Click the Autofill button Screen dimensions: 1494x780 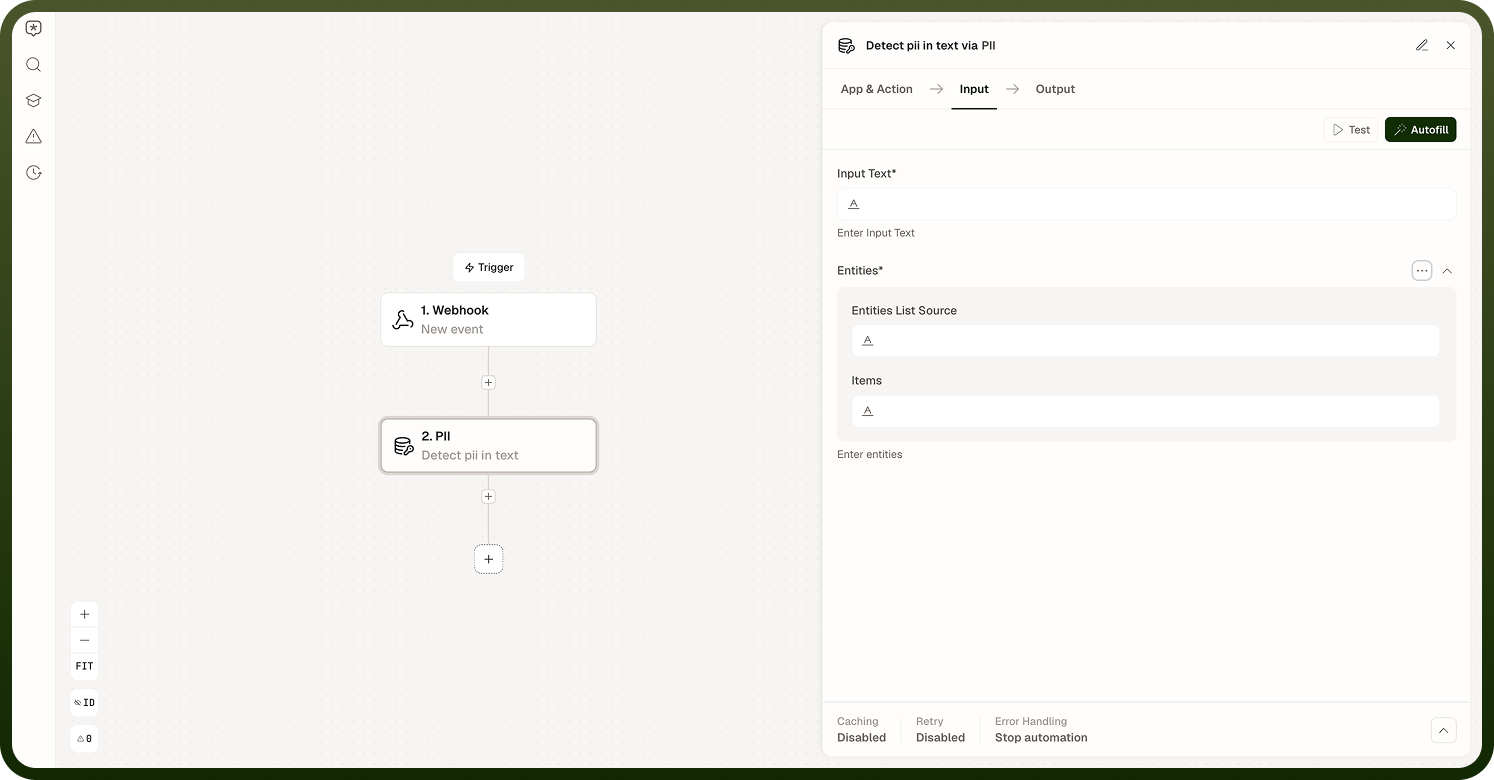[1420, 130]
